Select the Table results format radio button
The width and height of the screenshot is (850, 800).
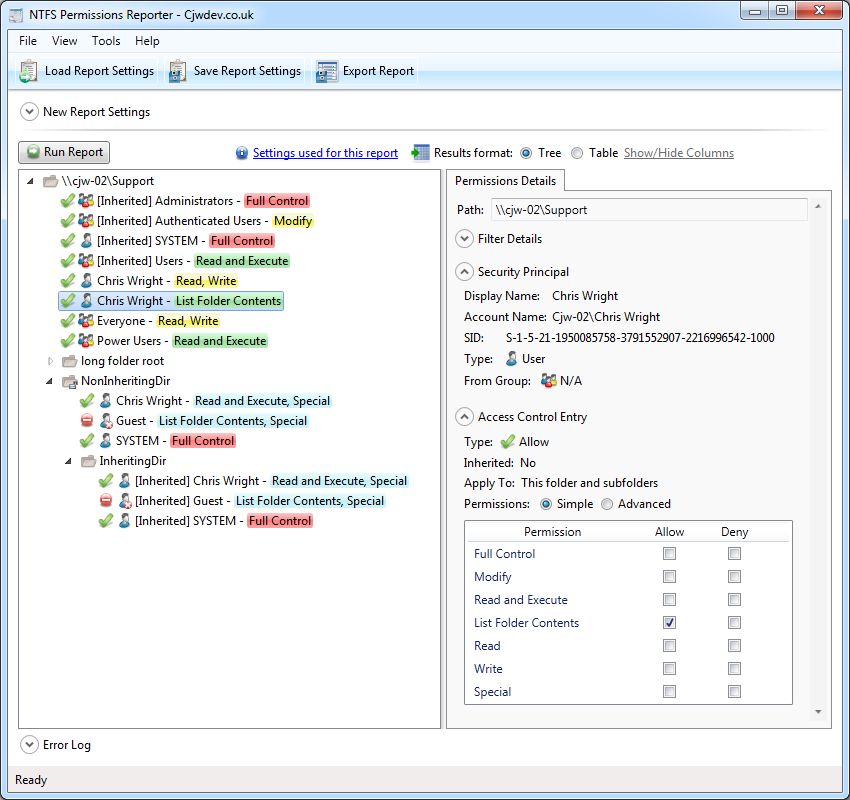577,153
